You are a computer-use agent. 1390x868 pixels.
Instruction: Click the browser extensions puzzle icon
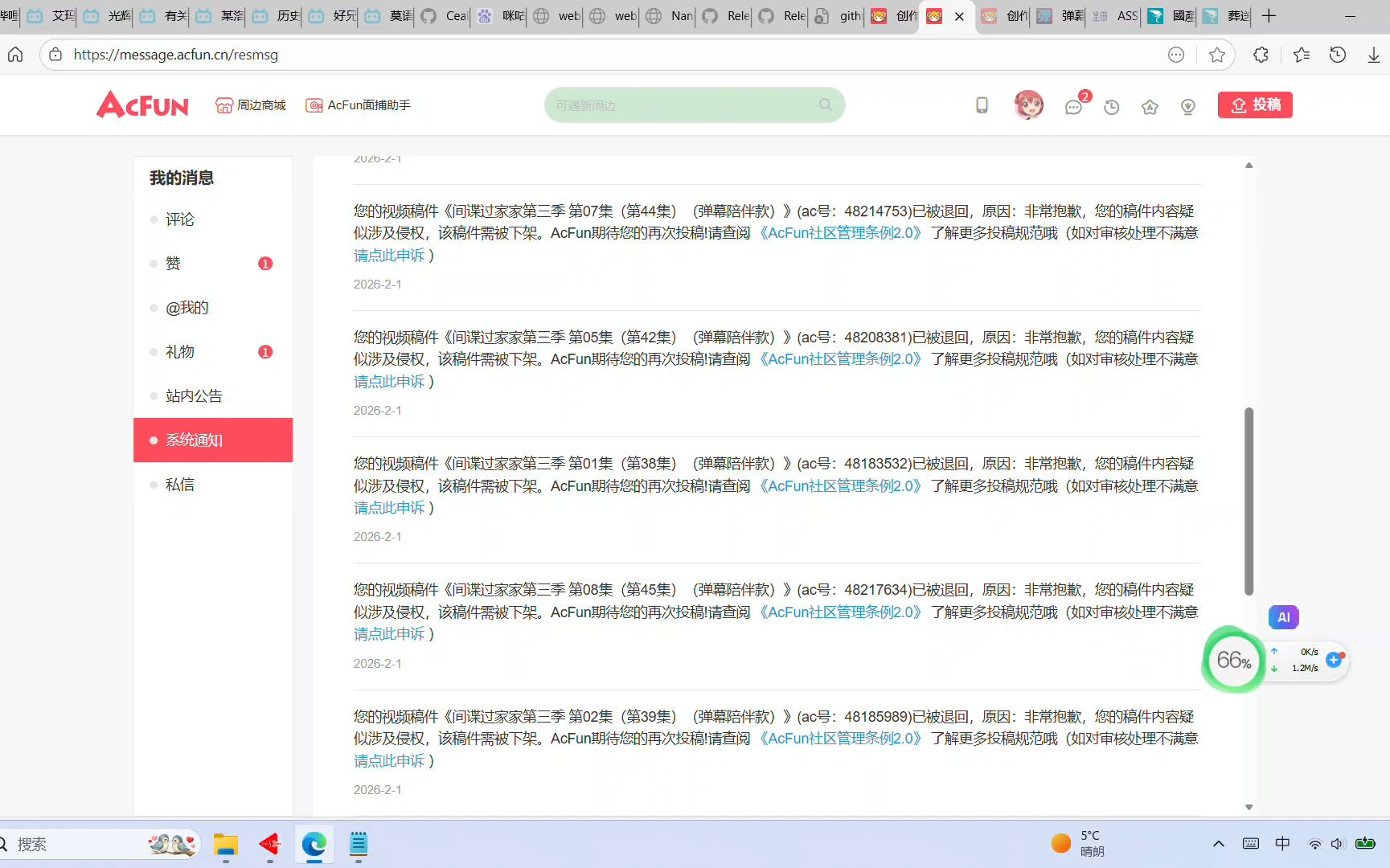pyautogui.click(x=1261, y=55)
